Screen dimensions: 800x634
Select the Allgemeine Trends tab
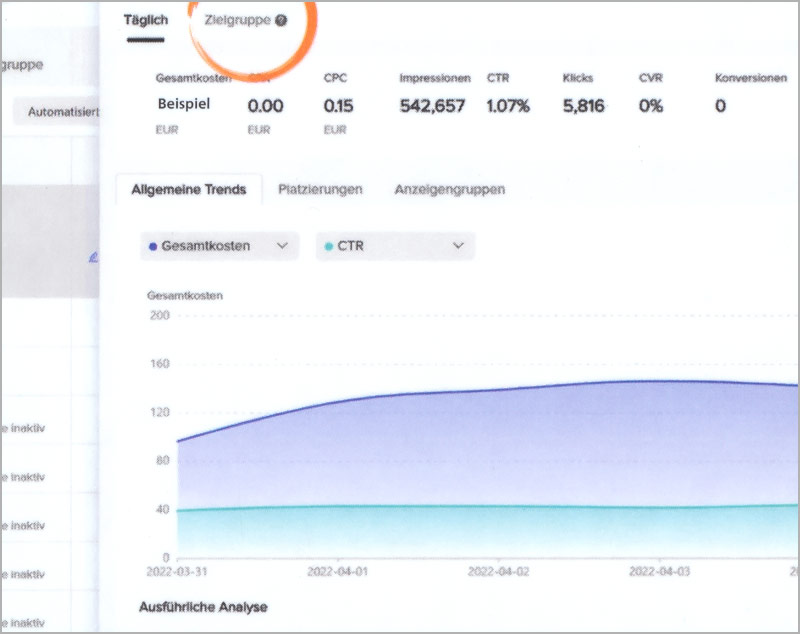(189, 190)
